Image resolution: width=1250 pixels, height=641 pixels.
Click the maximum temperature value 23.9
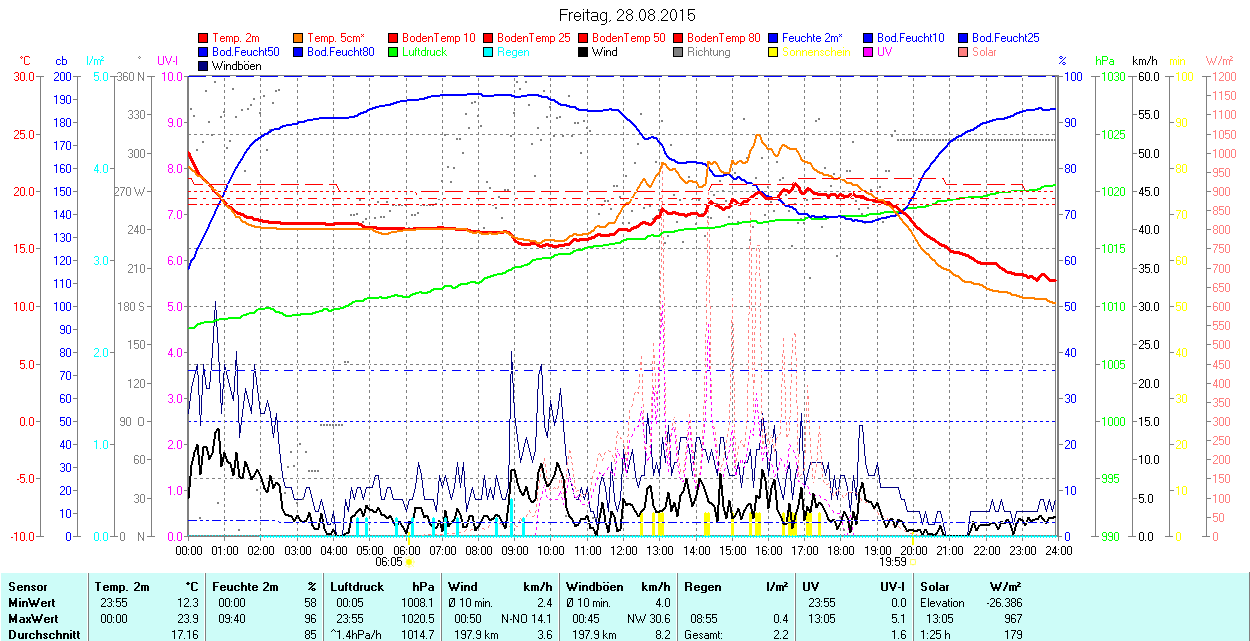click(x=188, y=619)
